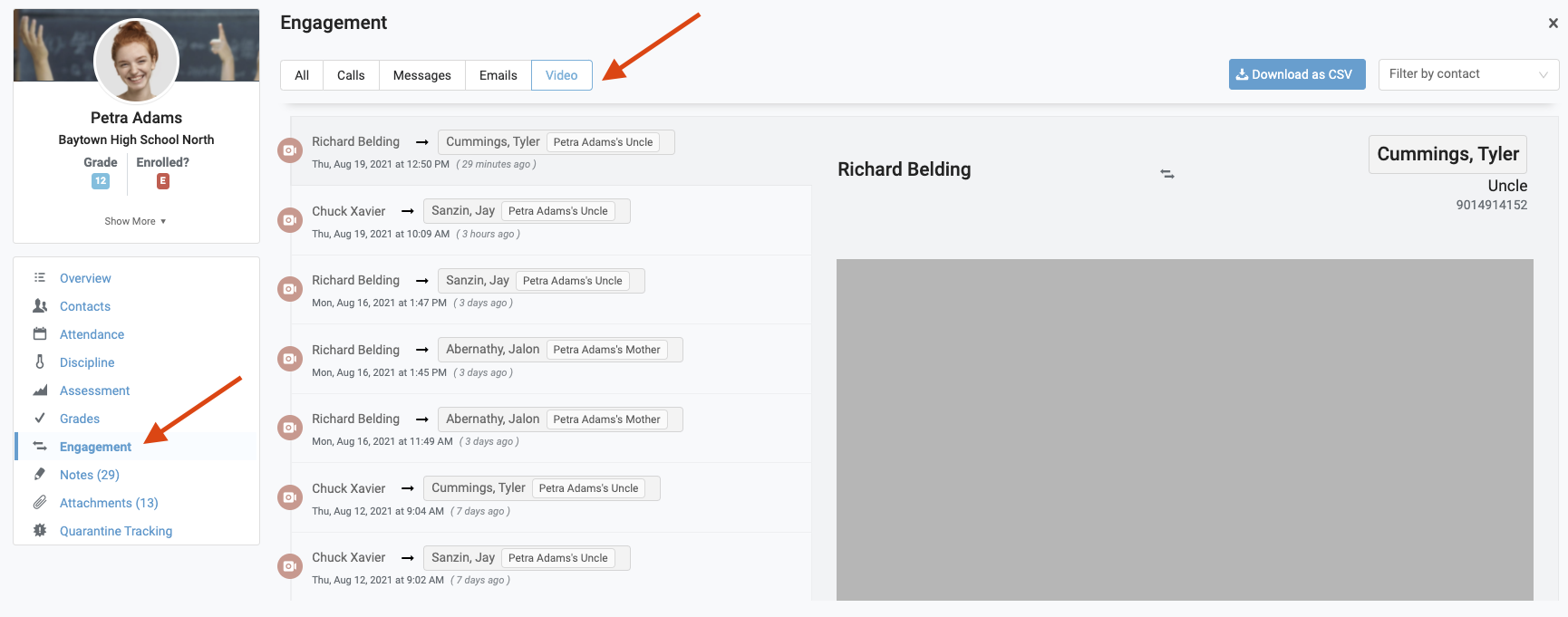Switch to the All tab
The width and height of the screenshot is (1568, 617).
[x=302, y=75]
